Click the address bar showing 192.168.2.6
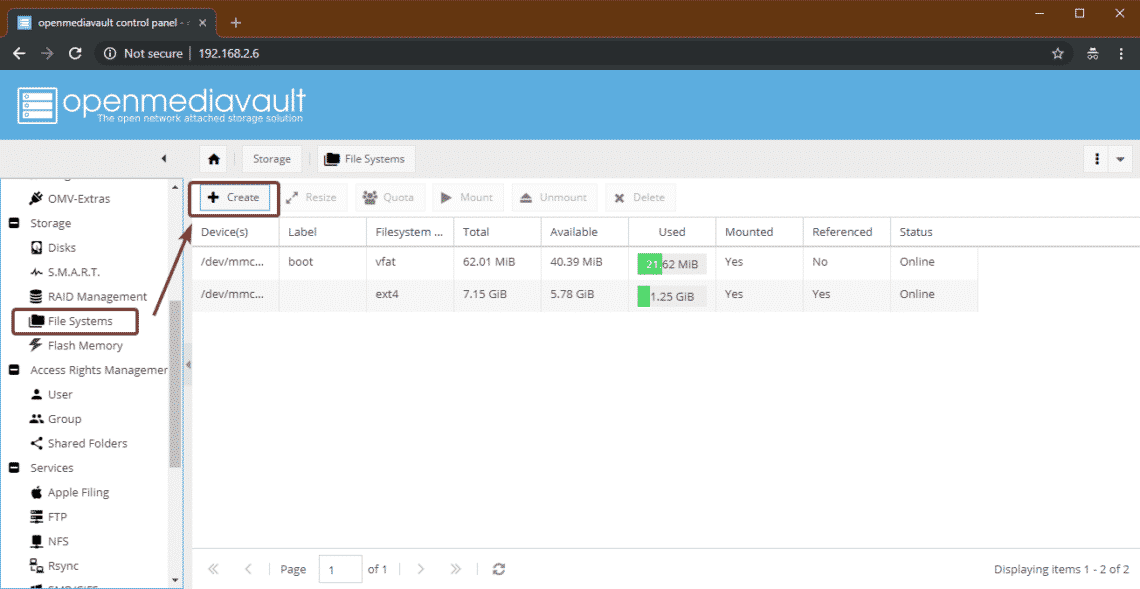1140x589 pixels. point(229,53)
